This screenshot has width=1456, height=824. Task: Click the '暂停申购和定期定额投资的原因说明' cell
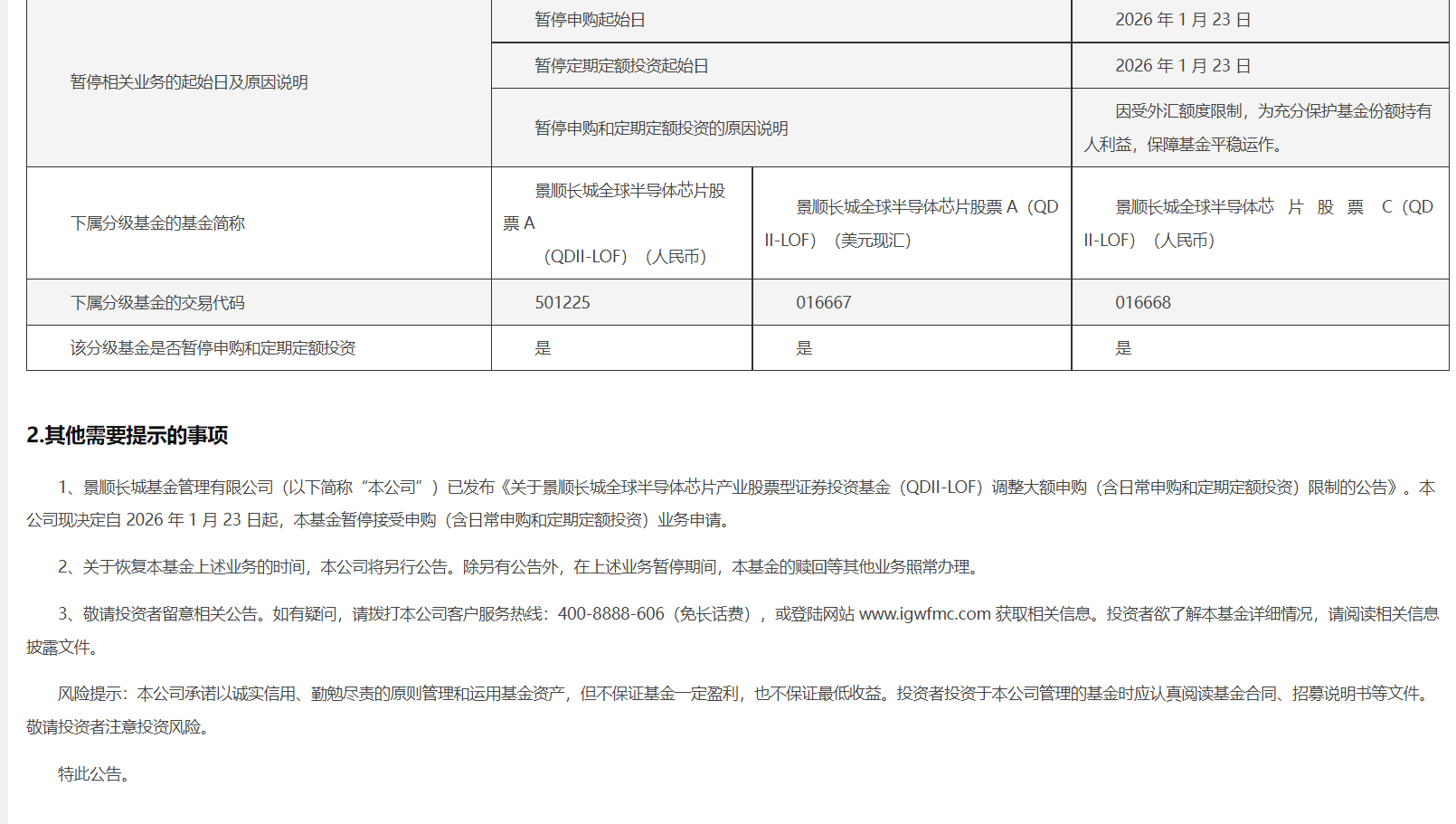coord(781,128)
